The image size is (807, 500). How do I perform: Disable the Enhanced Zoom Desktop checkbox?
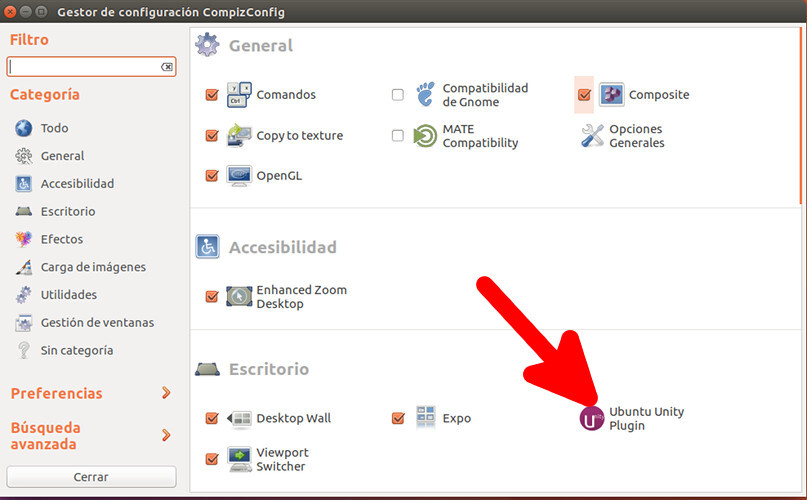212,297
